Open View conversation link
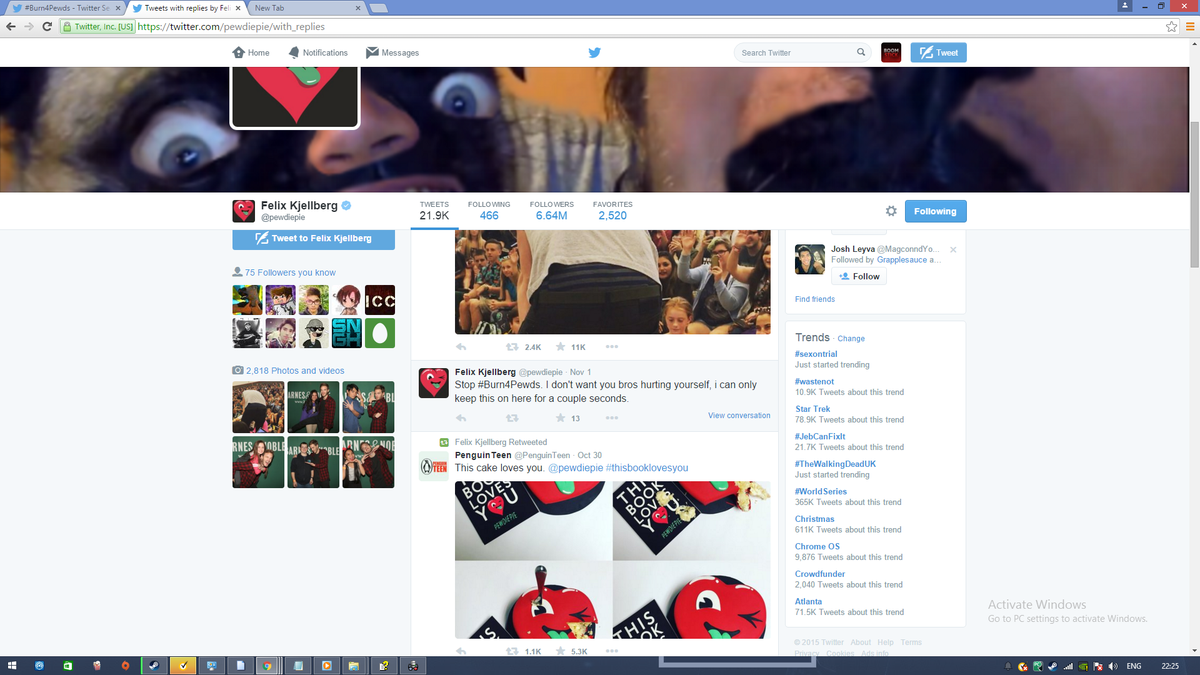Image resolution: width=1200 pixels, height=675 pixels. pyautogui.click(x=739, y=415)
